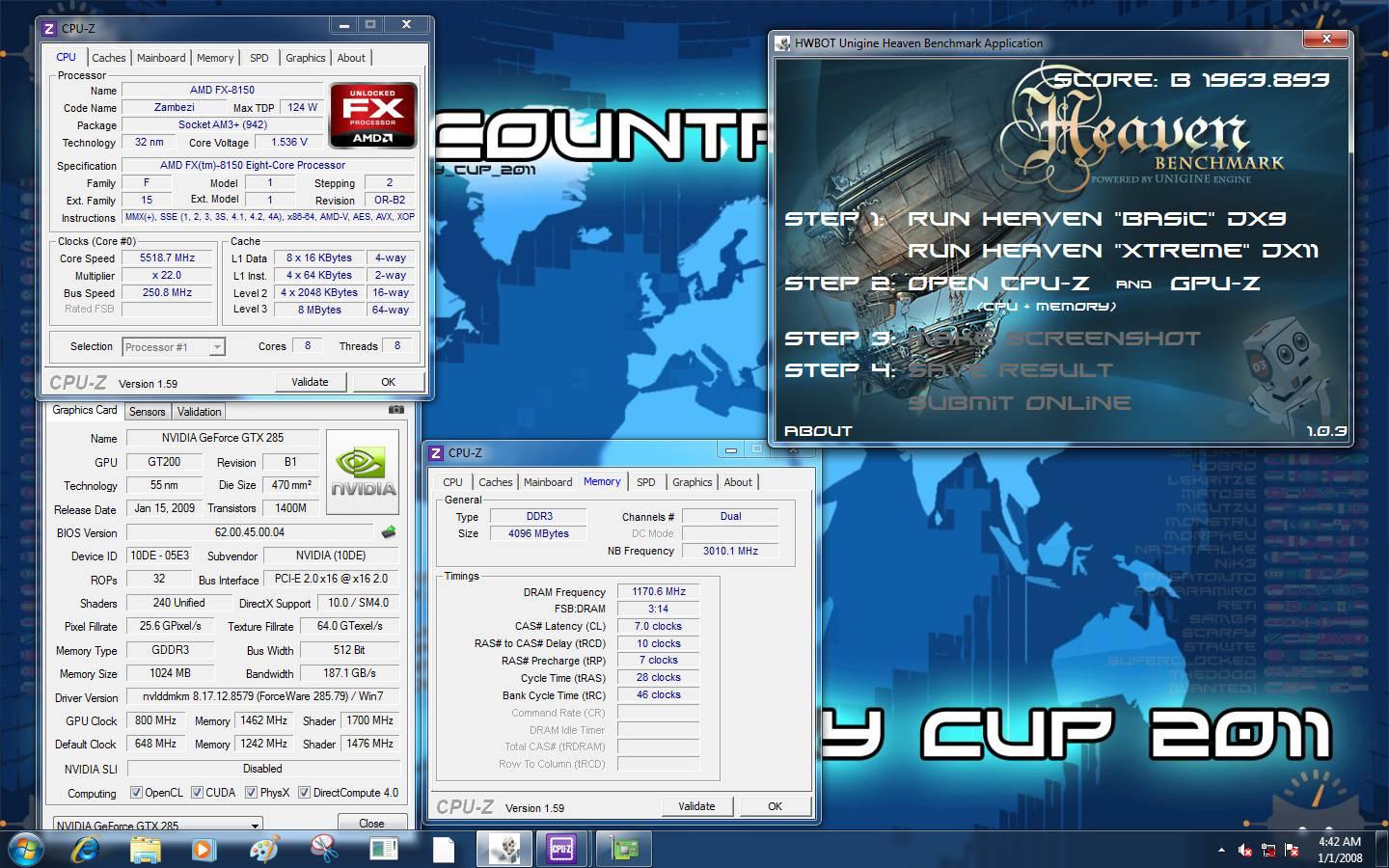Click Submit Online in Heaven app
The height and width of the screenshot is (868, 1389).
[1020, 403]
